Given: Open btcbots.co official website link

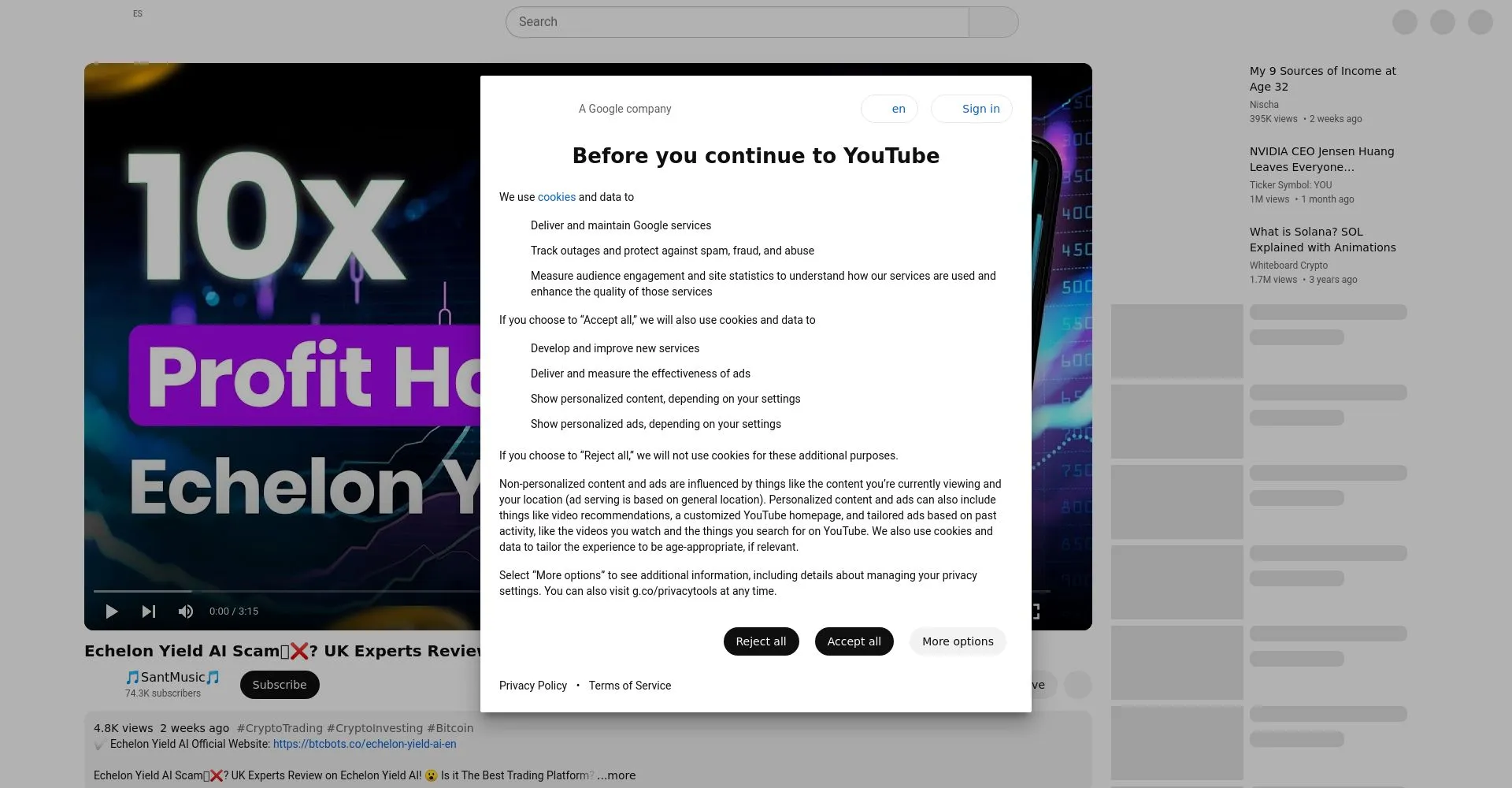Looking at the screenshot, I should coord(365,744).
